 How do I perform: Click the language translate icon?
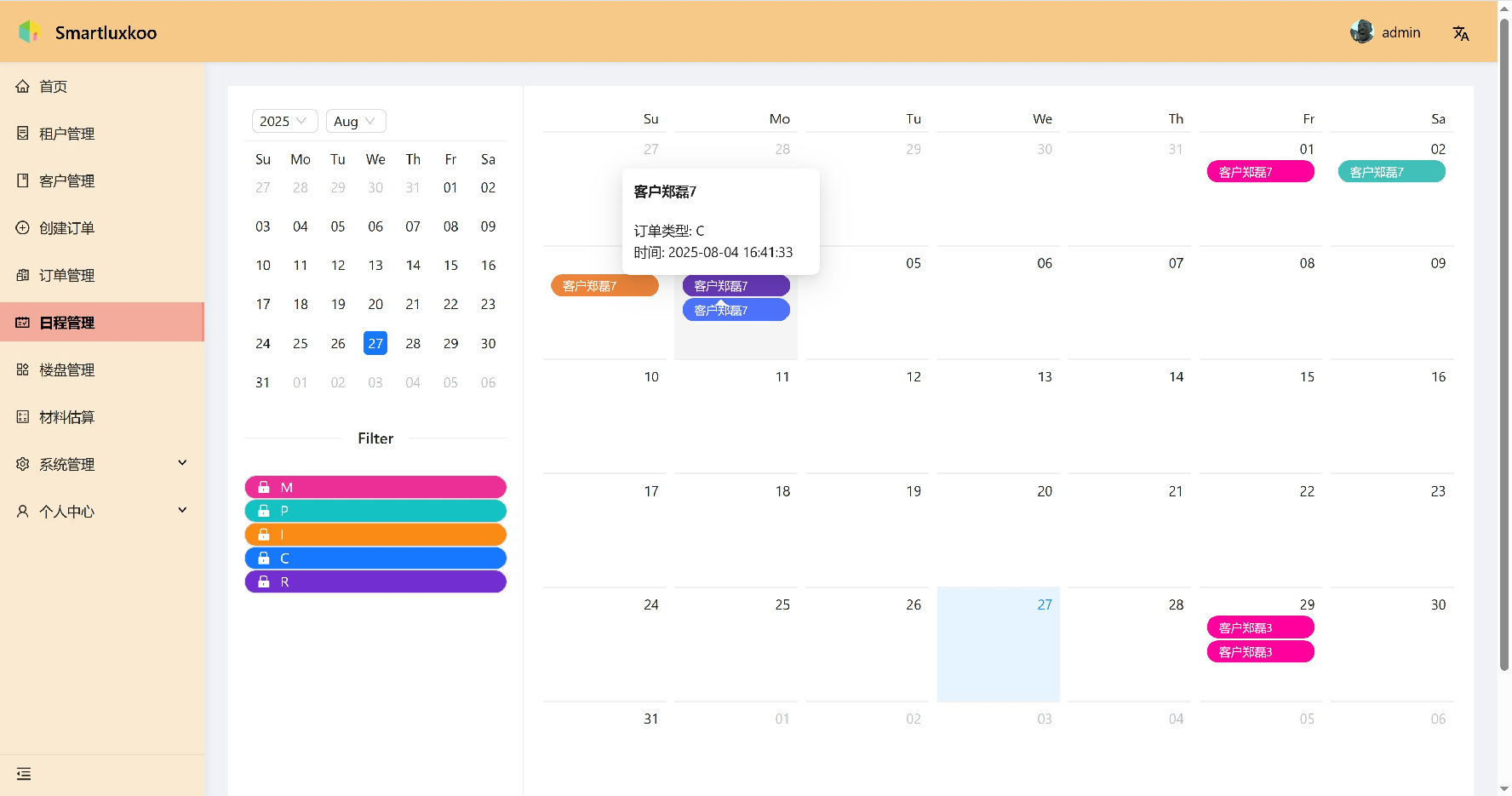[1461, 33]
